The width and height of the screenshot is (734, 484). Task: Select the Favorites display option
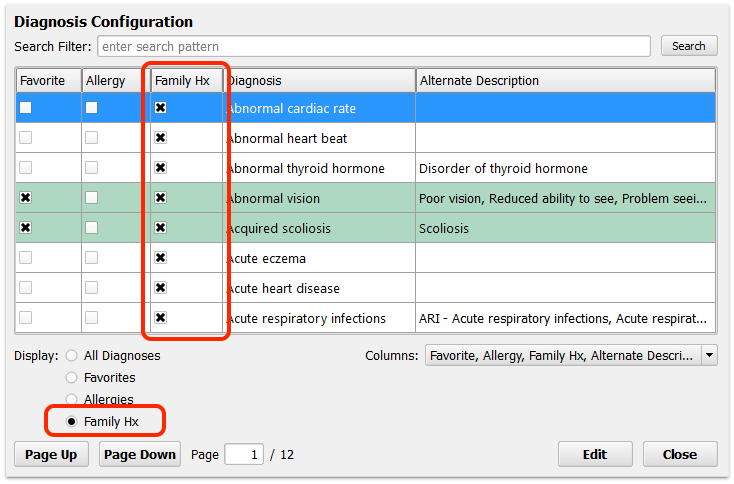point(72,377)
